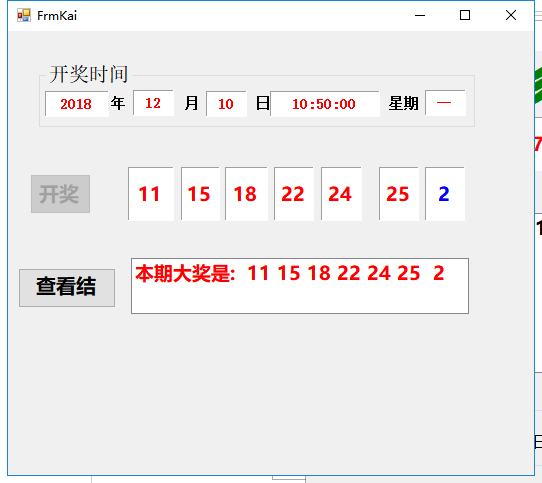Minimize the FrmKai window
This screenshot has width=542, height=483.
[x=420, y=16]
